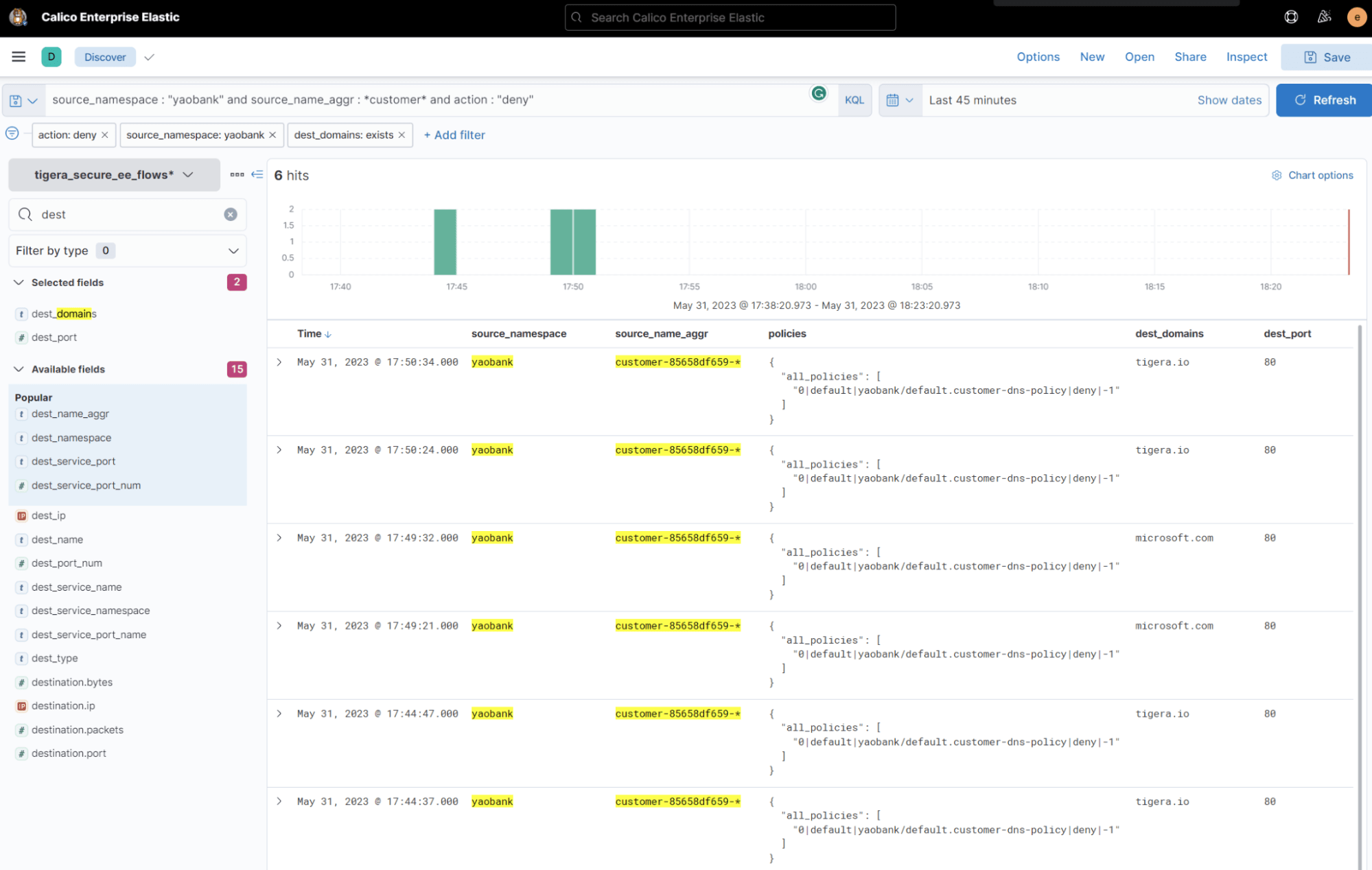Click the Grammarly icon in query bar

pyautogui.click(x=819, y=93)
